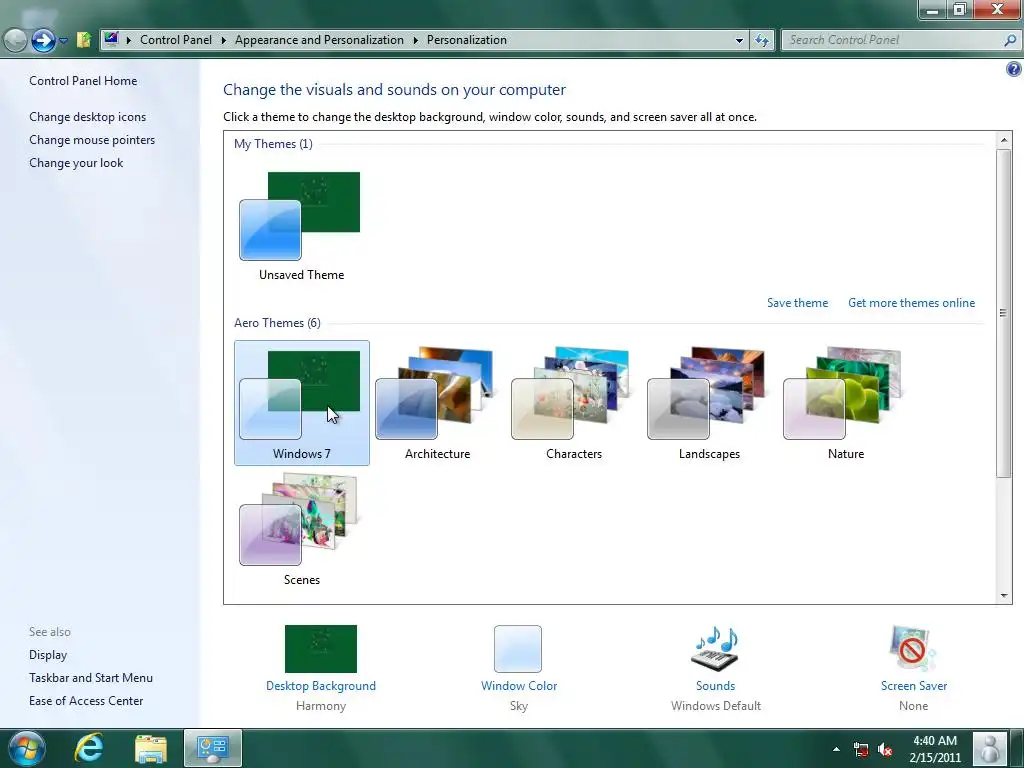1024x768 pixels.
Task: Open the Sounds keyboard and notes icon
Action: pyautogui.click(x=715, y=648)
